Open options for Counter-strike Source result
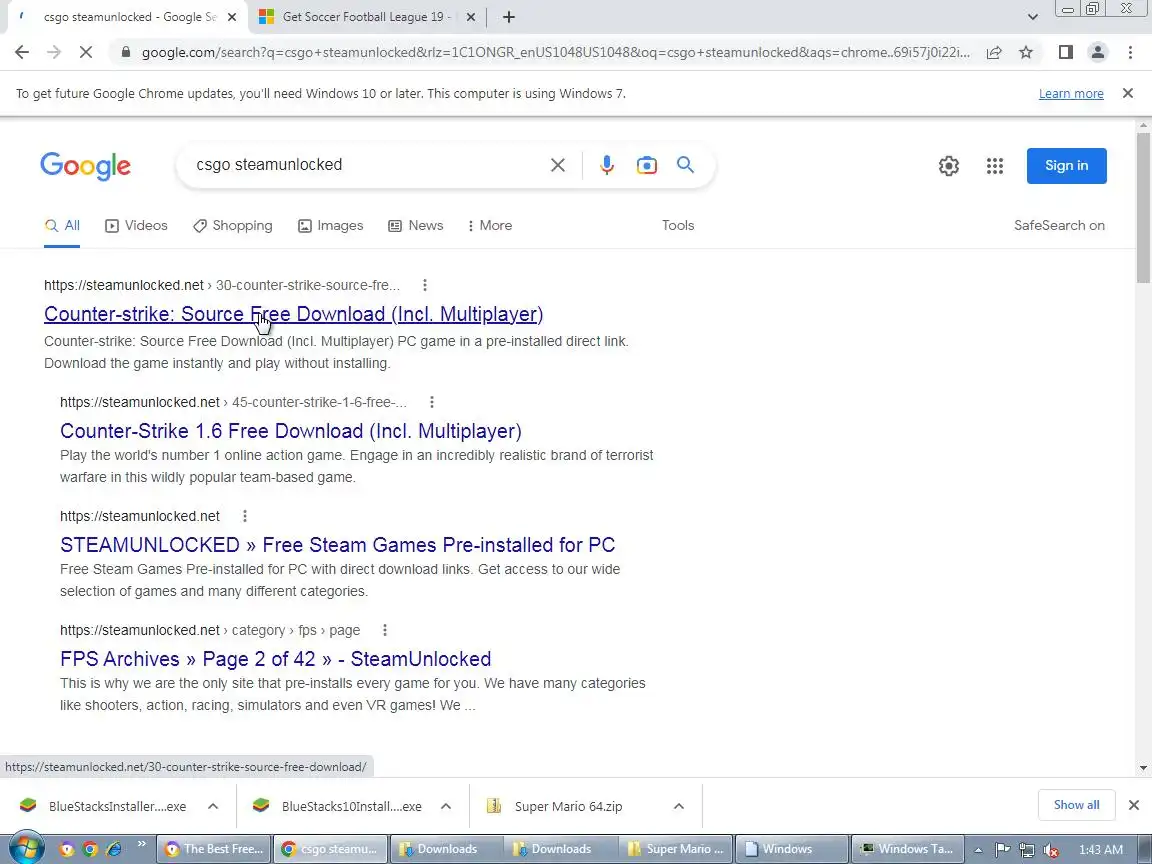Viewport: 1152px width, 864px height. [425, 285]
